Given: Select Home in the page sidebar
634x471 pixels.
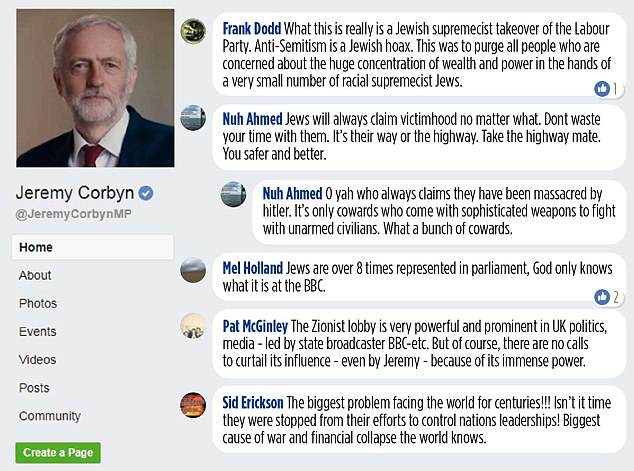Looking at the screenshot, I should click(x=36, y=247).
